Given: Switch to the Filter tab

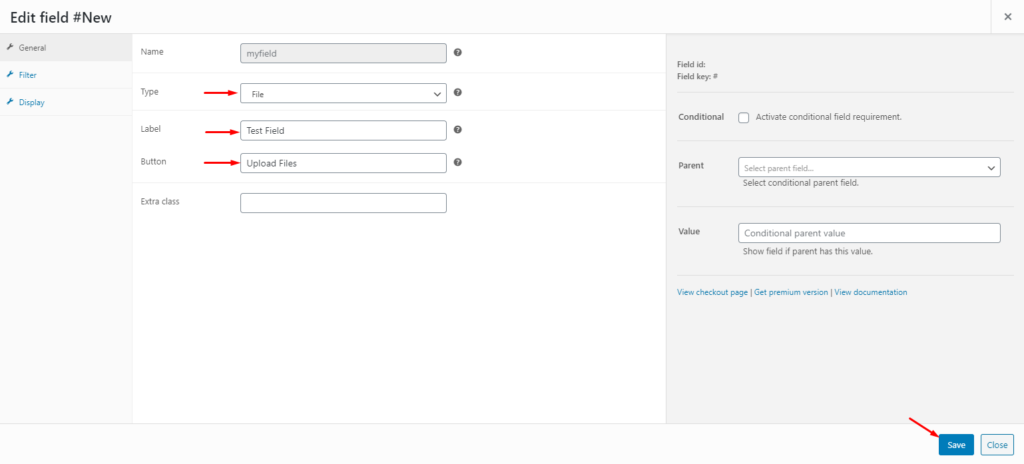Looking at the screenshot, I should pos(28,74).
